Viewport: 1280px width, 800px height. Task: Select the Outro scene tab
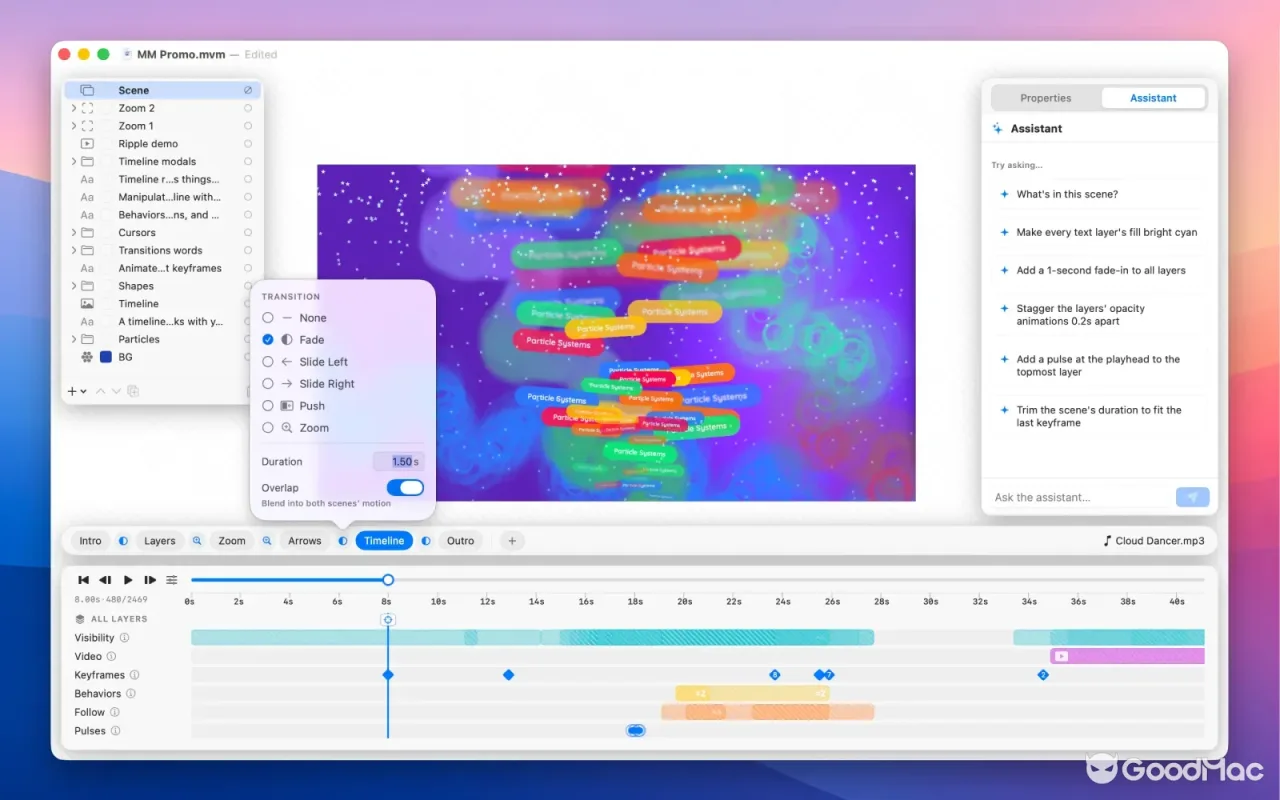tap(460, 541)
